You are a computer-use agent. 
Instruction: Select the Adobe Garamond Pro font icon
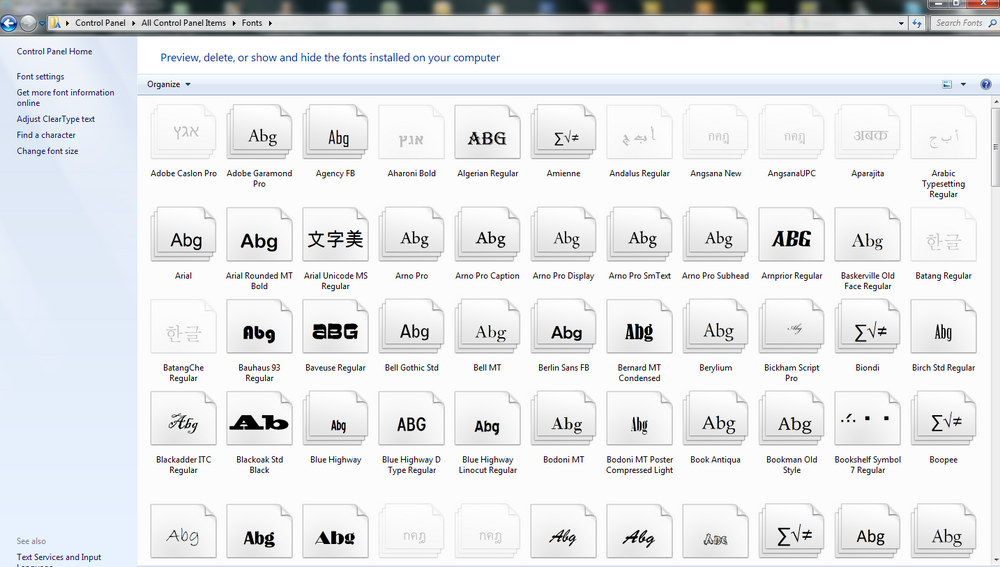click(259, 132)
